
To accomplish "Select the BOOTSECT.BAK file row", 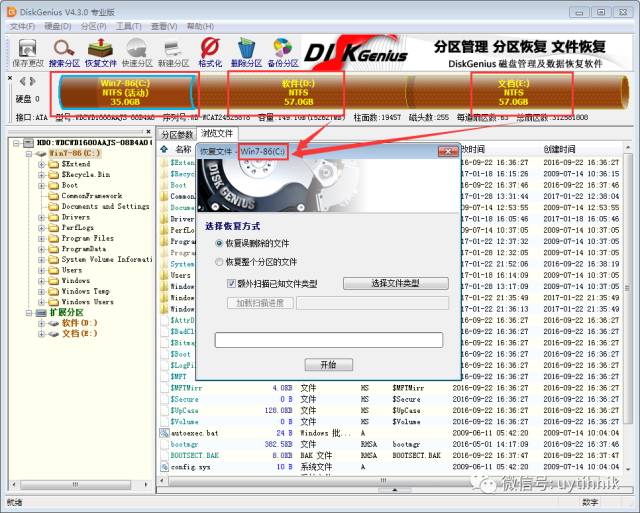I will 390,455.
